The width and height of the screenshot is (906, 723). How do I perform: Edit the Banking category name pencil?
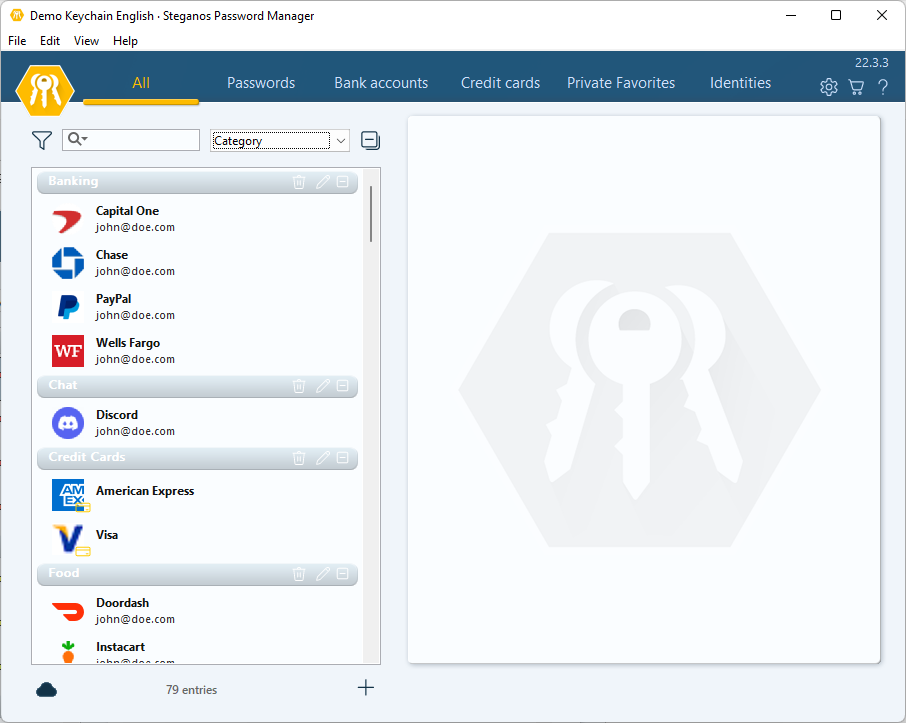(322, 182)
